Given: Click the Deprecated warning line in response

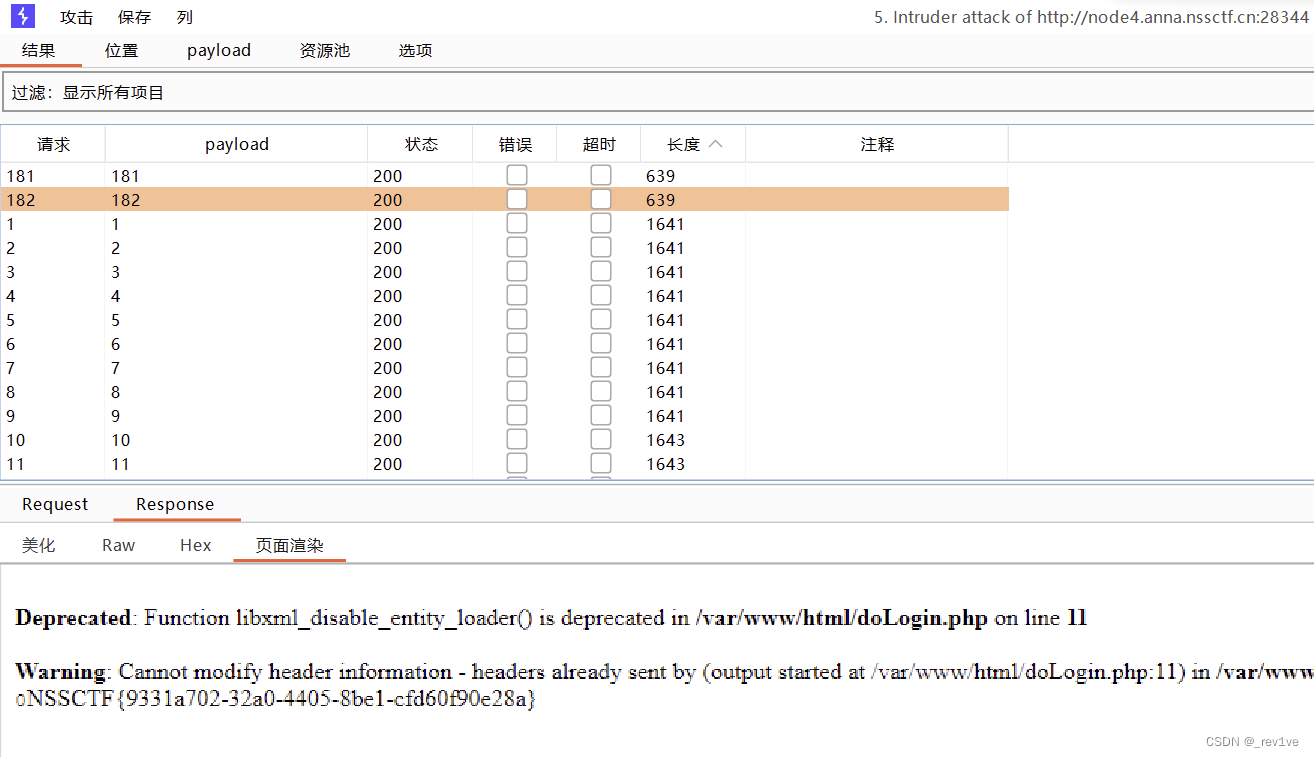Looking at the screenshot, I should [551, 618].
